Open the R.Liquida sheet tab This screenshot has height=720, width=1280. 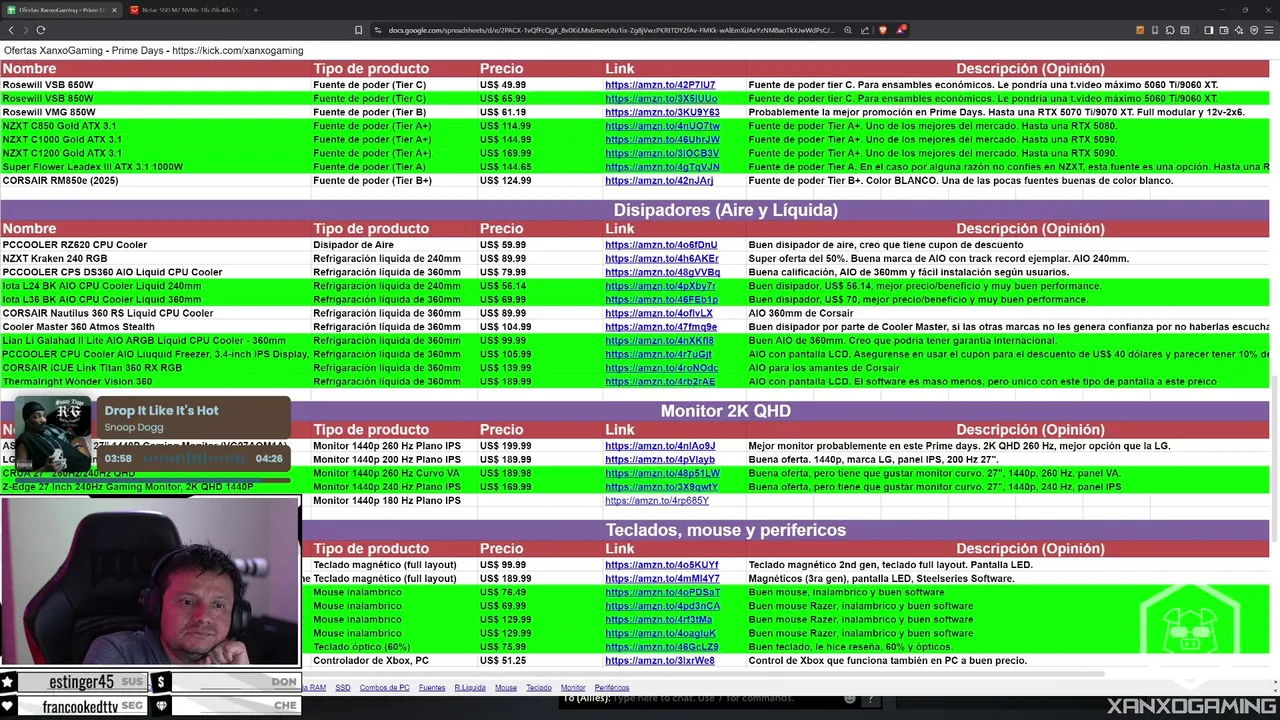[x=470, y=688]
